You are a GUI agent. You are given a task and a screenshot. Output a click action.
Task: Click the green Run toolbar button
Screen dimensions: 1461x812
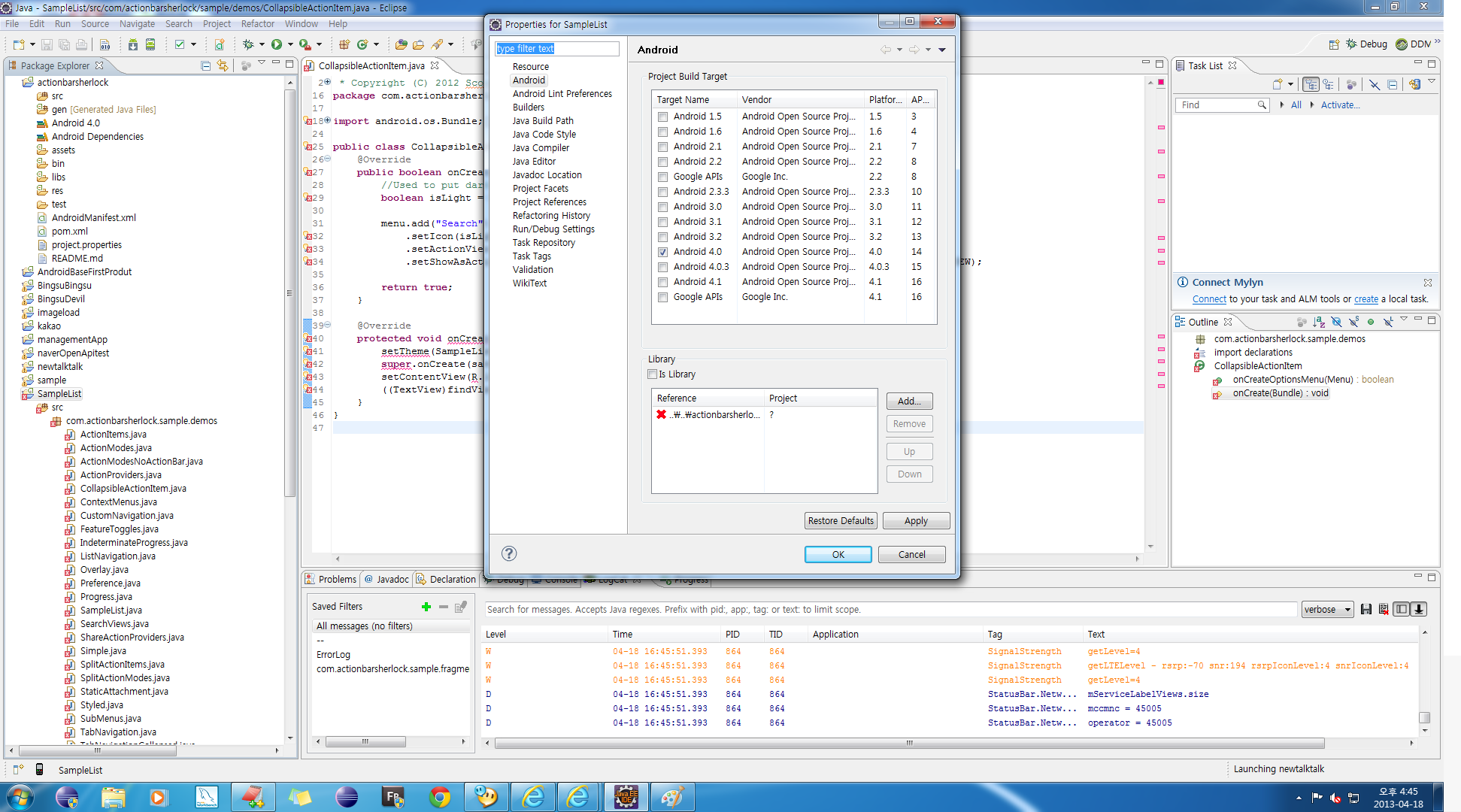[277, 44]
